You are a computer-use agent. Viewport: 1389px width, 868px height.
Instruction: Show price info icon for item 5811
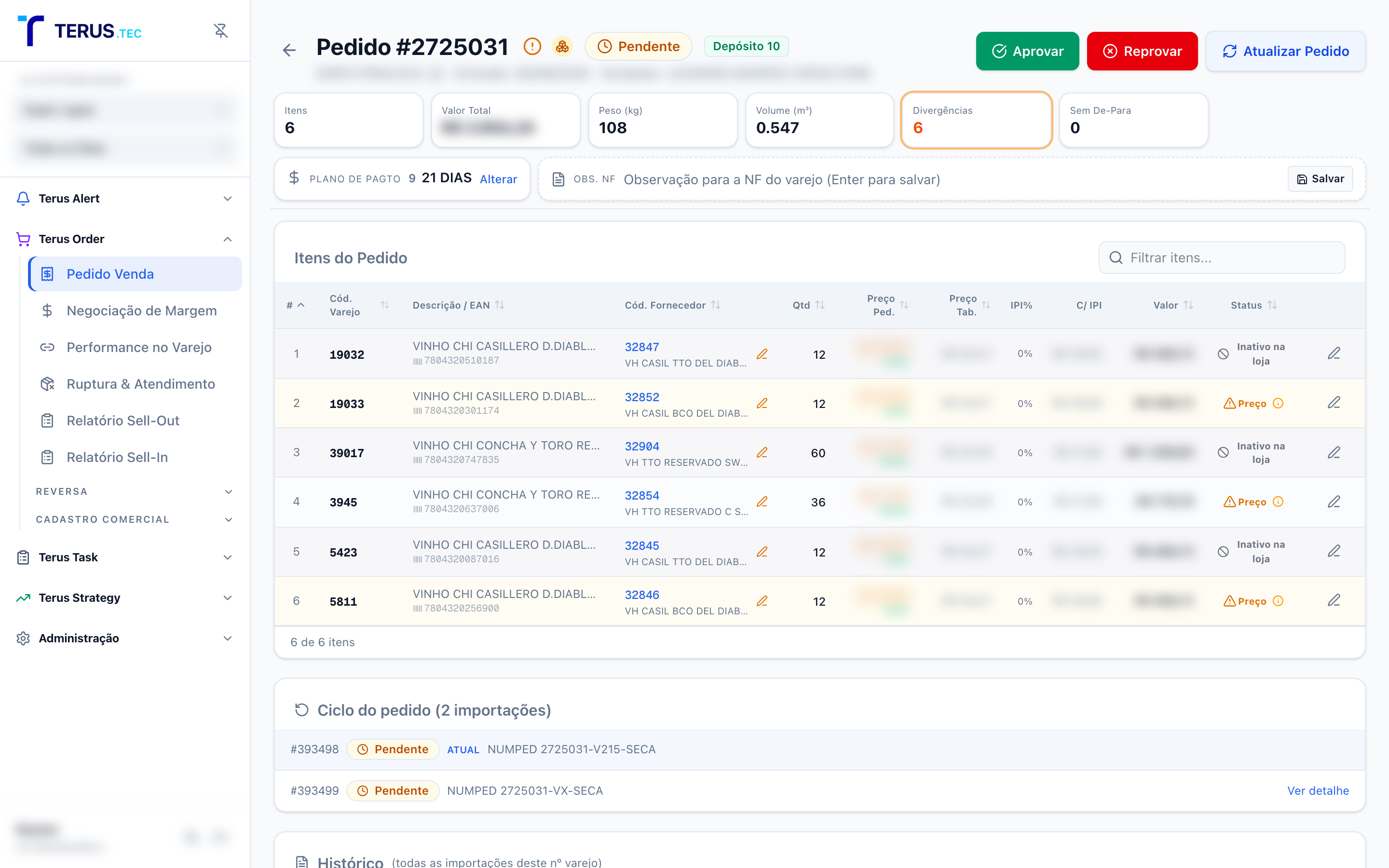(x=1278, y=602)
